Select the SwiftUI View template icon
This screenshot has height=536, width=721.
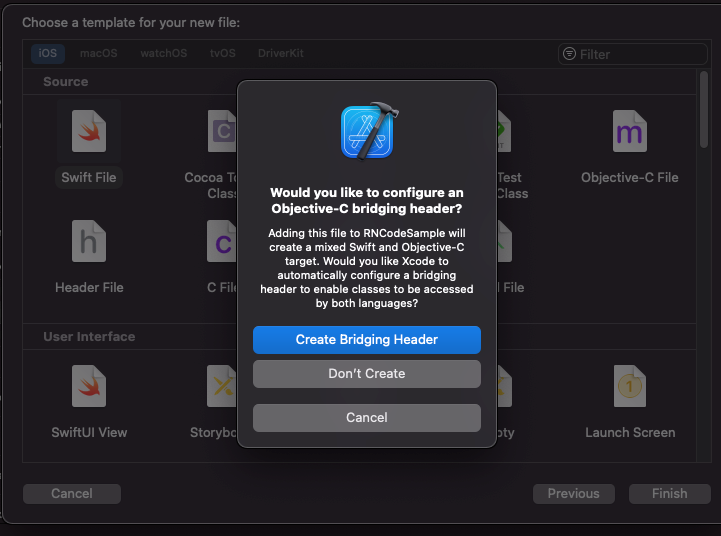[89, 386]
